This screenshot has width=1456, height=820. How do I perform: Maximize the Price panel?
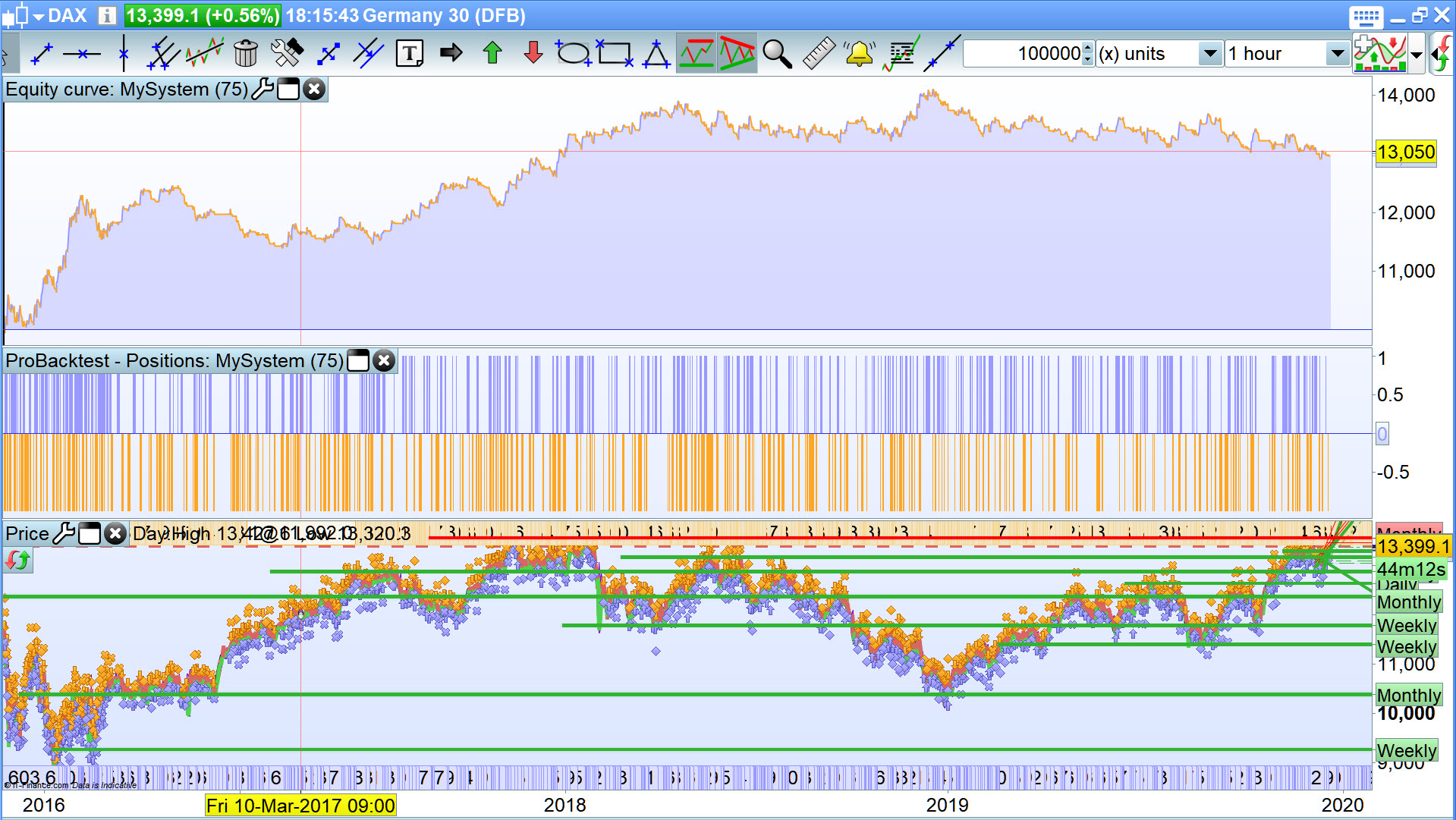pos(90,533)
